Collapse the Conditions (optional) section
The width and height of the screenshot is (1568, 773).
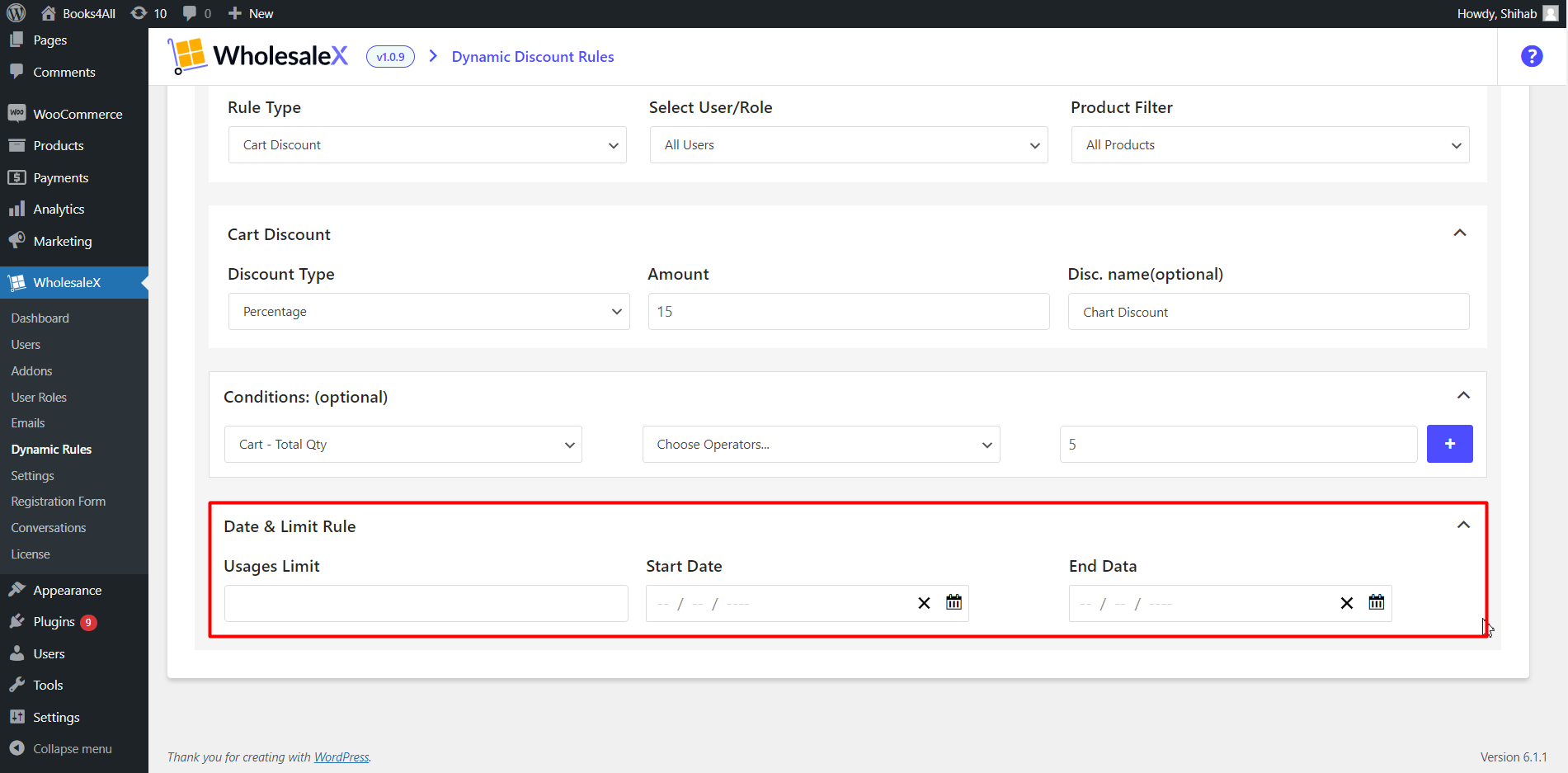click(x=1463, y=395)
